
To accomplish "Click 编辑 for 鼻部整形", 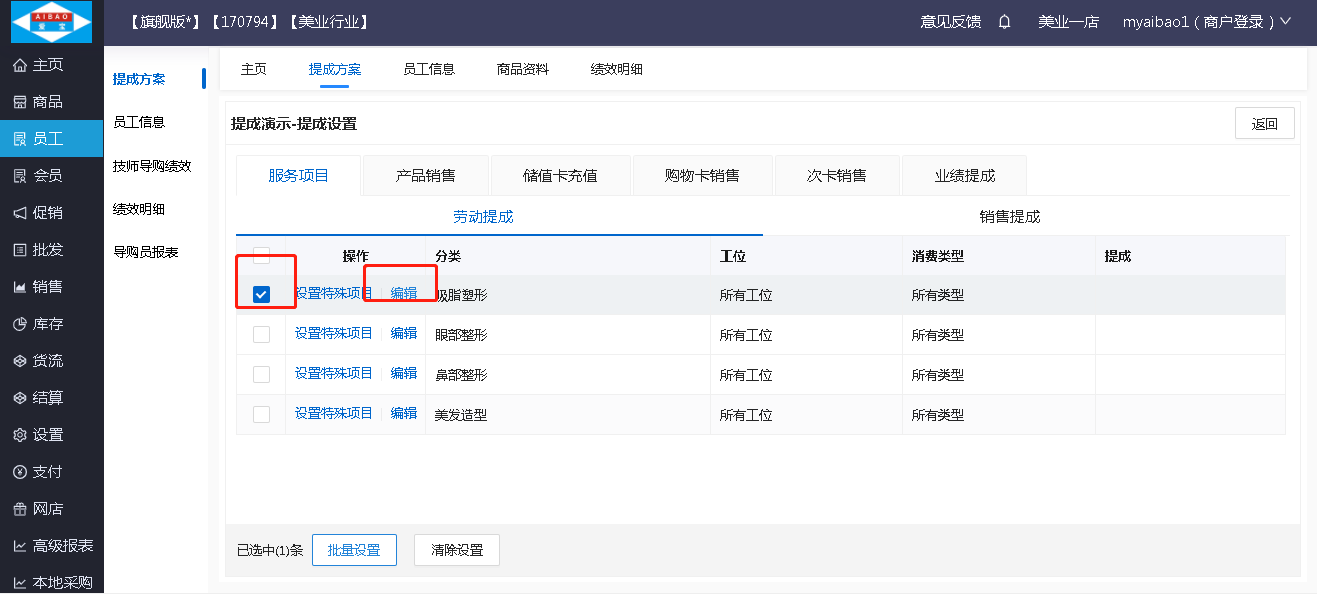I will coord(404,373).
